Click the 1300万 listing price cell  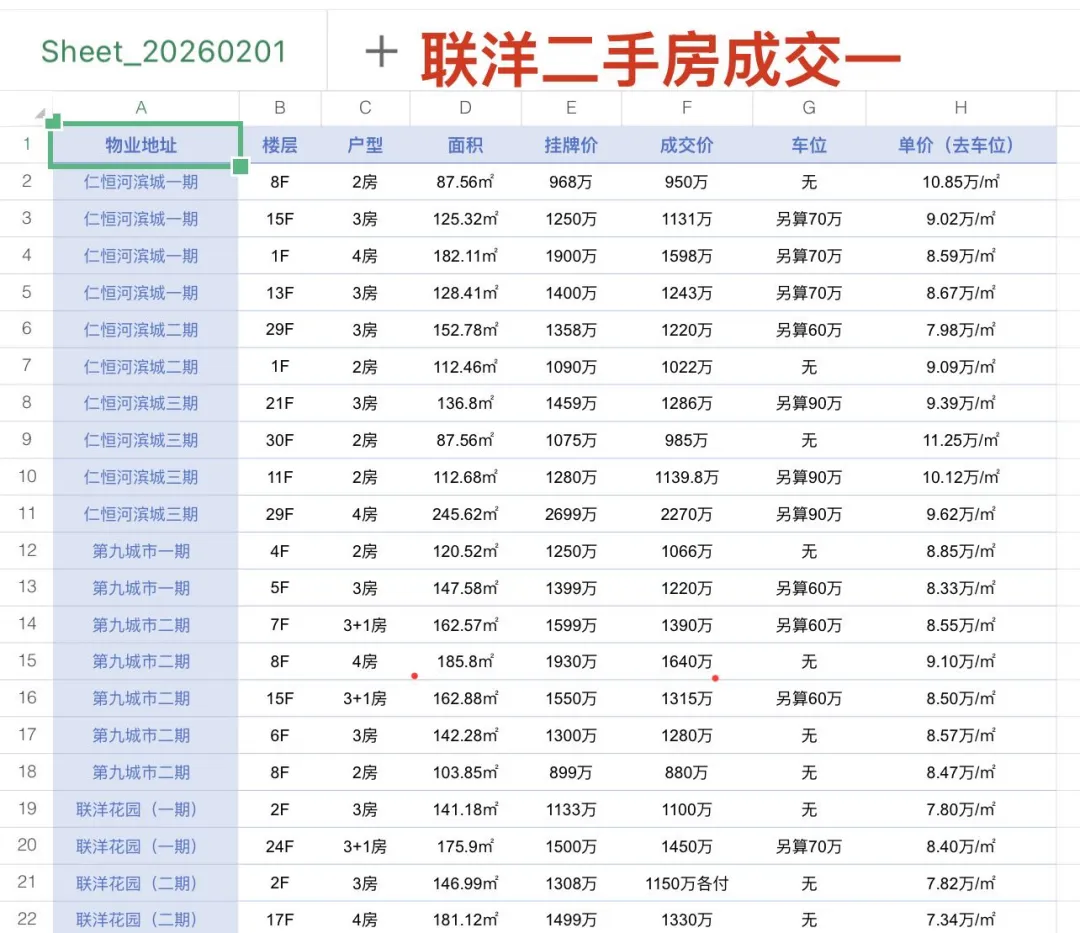pyautogui.click(x=571, y=735)
